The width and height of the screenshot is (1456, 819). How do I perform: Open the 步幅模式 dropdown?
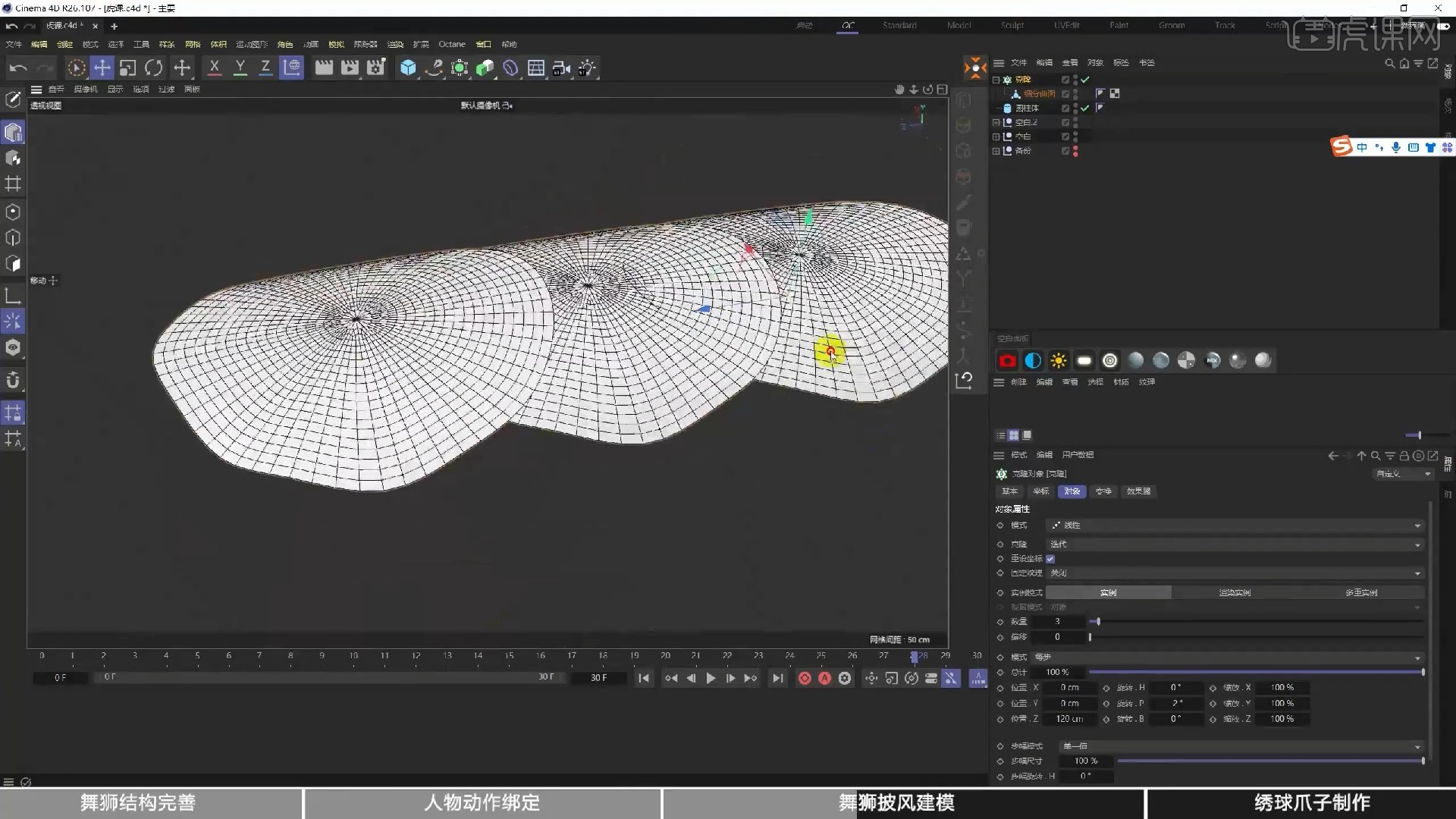pos(1242,746)
